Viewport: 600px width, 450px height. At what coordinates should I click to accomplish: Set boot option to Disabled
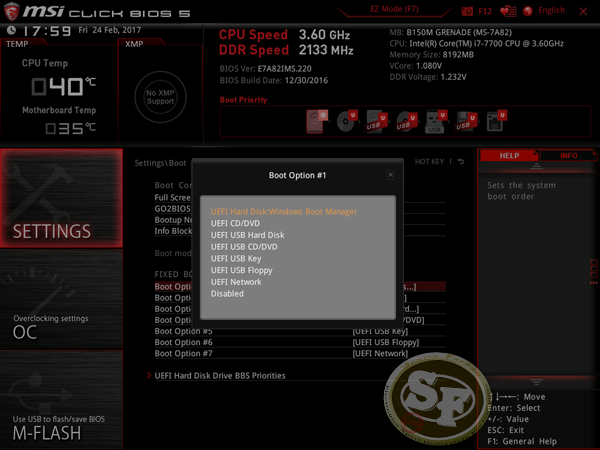point(227,294)
